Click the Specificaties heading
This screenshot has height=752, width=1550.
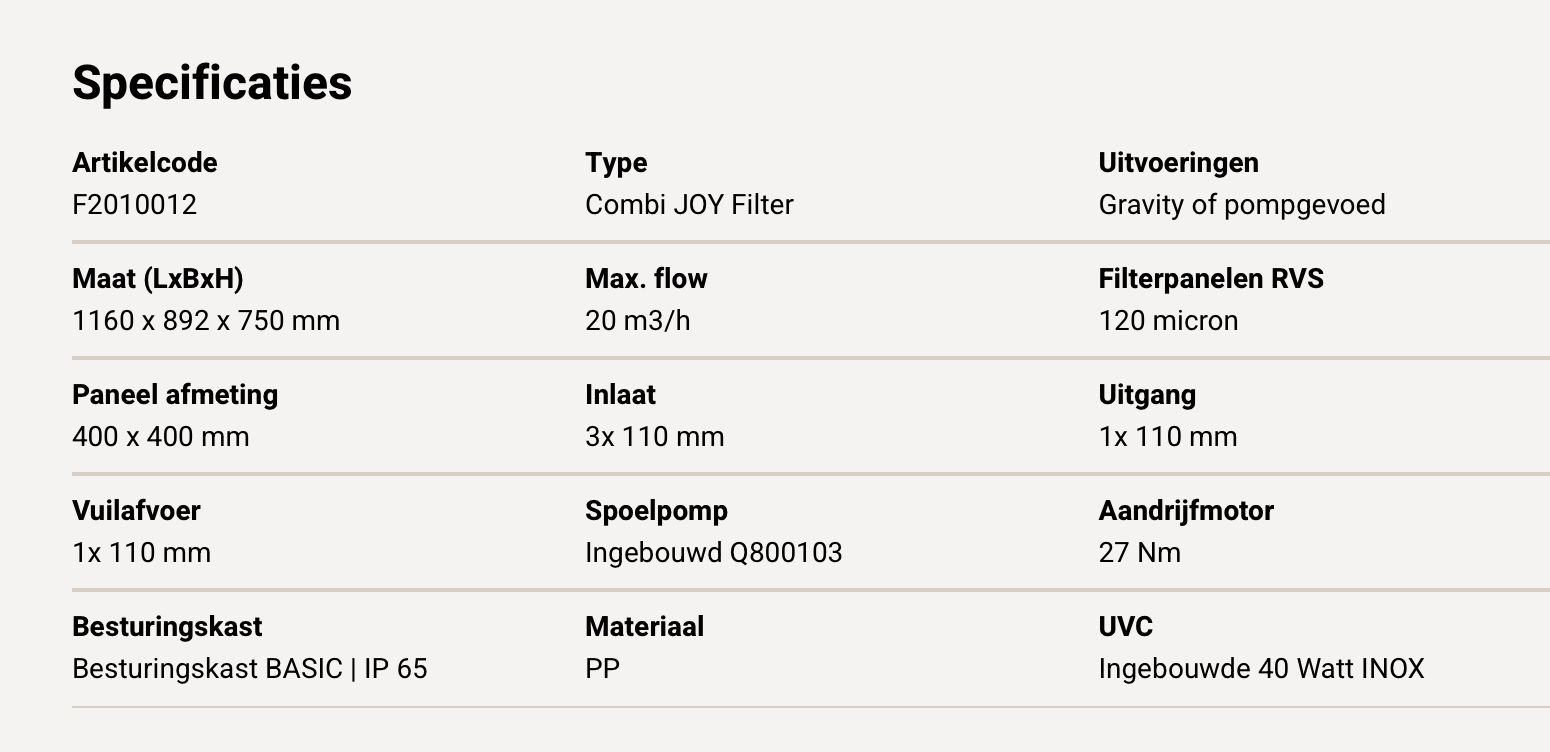(x=212, y=83)
